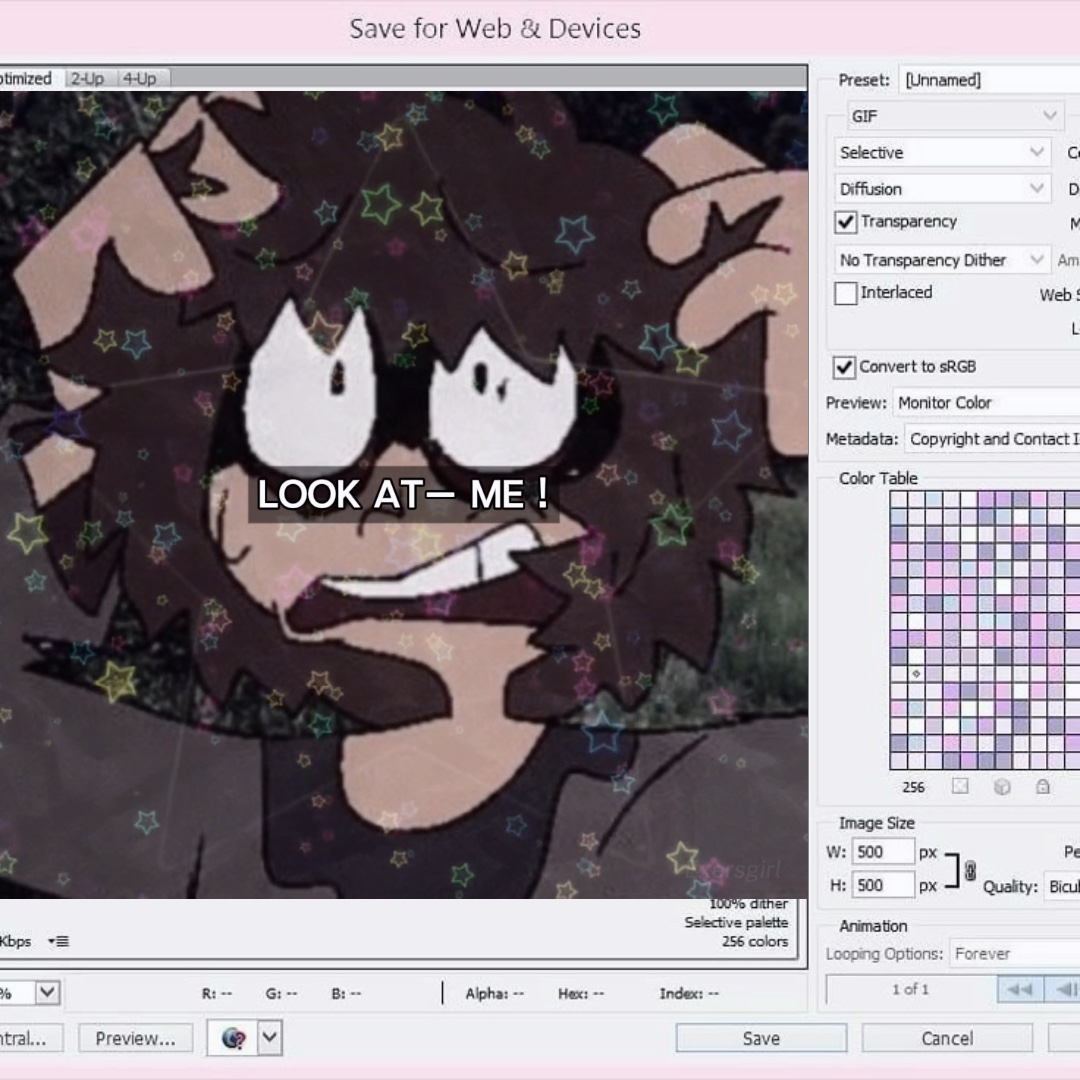Click the 'Index: --' readout
Image resolution: width=1080 pixels, height=1080 pixels.
[x=689, y=993]
